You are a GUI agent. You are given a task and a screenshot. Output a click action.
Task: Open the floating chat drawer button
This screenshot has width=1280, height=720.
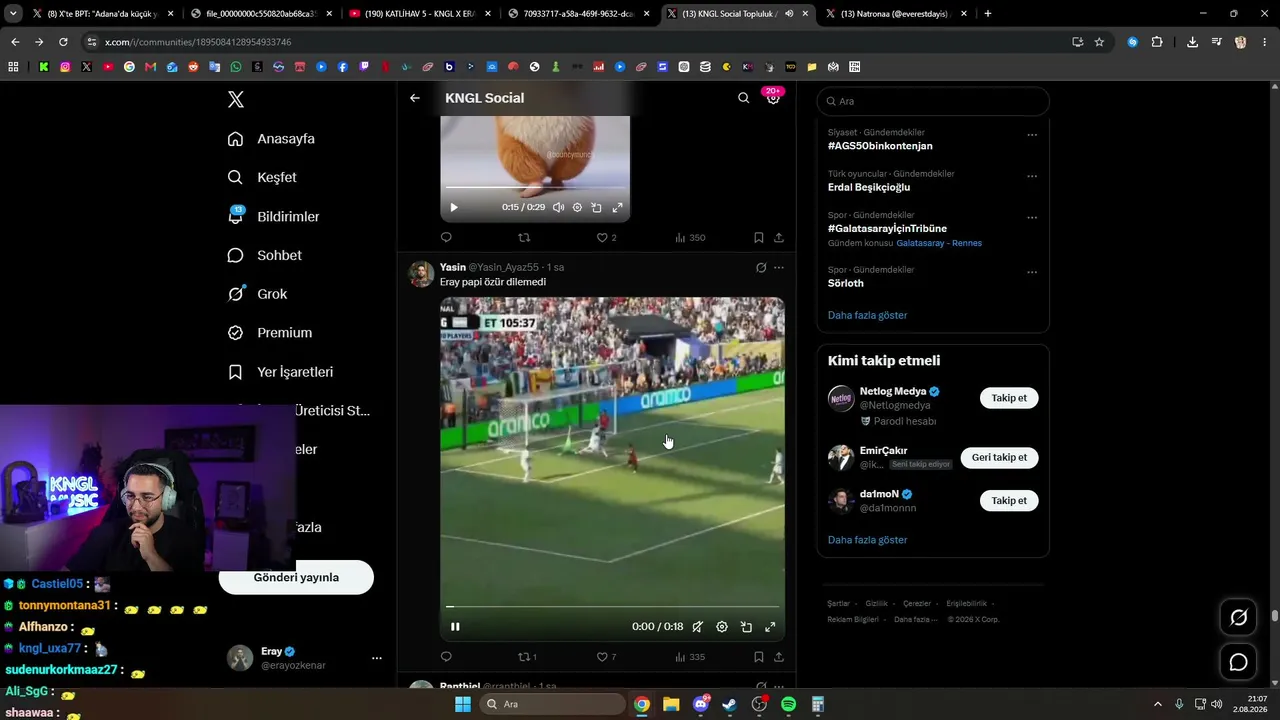pos(1238,662)
